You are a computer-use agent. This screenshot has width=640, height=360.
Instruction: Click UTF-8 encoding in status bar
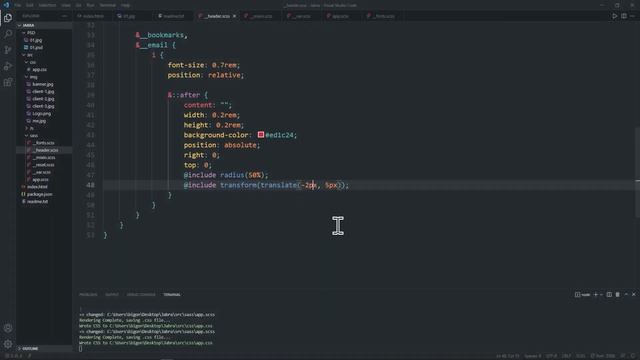[x=551, y=356]
